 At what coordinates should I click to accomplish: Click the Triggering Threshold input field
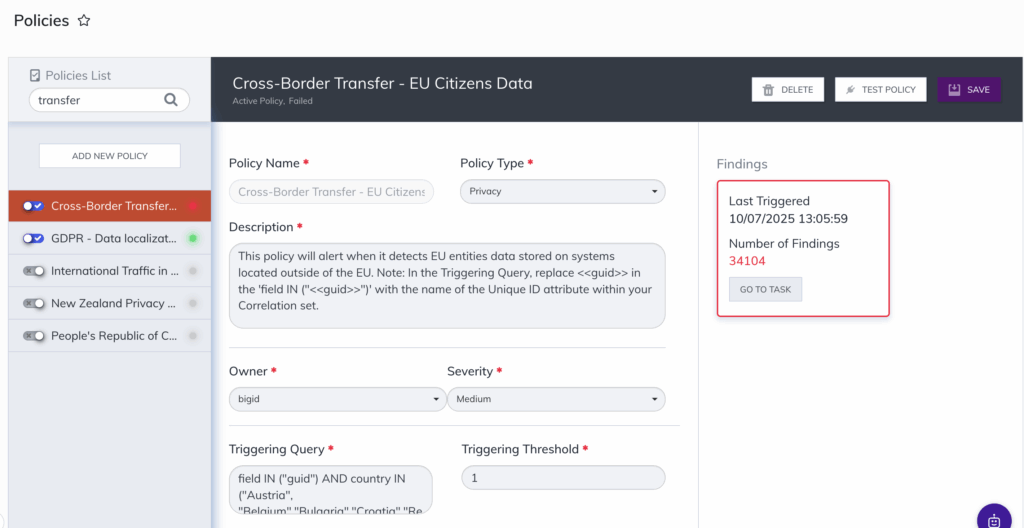[x=563, y=478]
